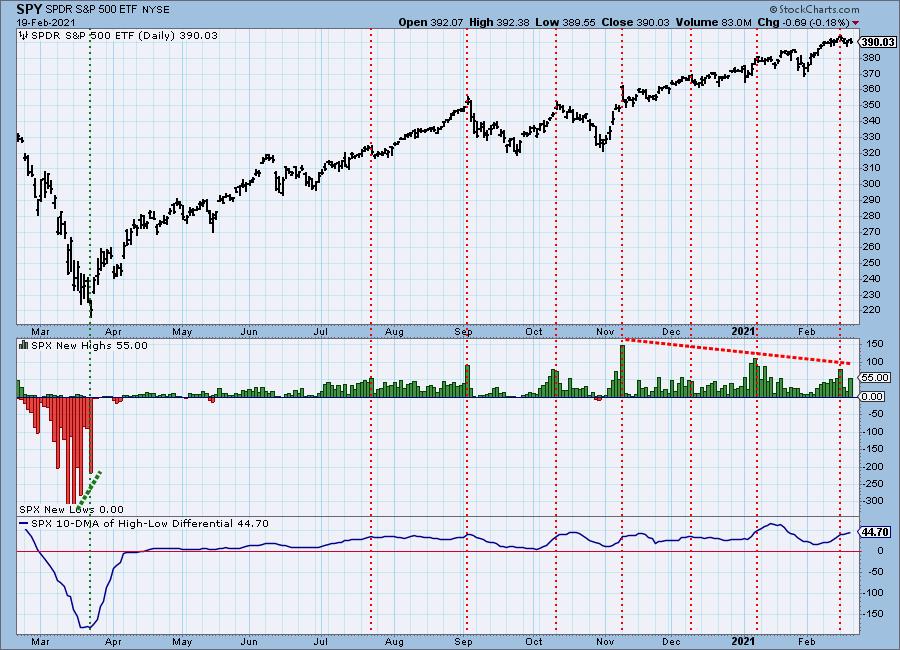Click the green dashed trendline near New Lows
Image resolution: width=900 pixels, height=650 pixels.
[x=91, y=488]
